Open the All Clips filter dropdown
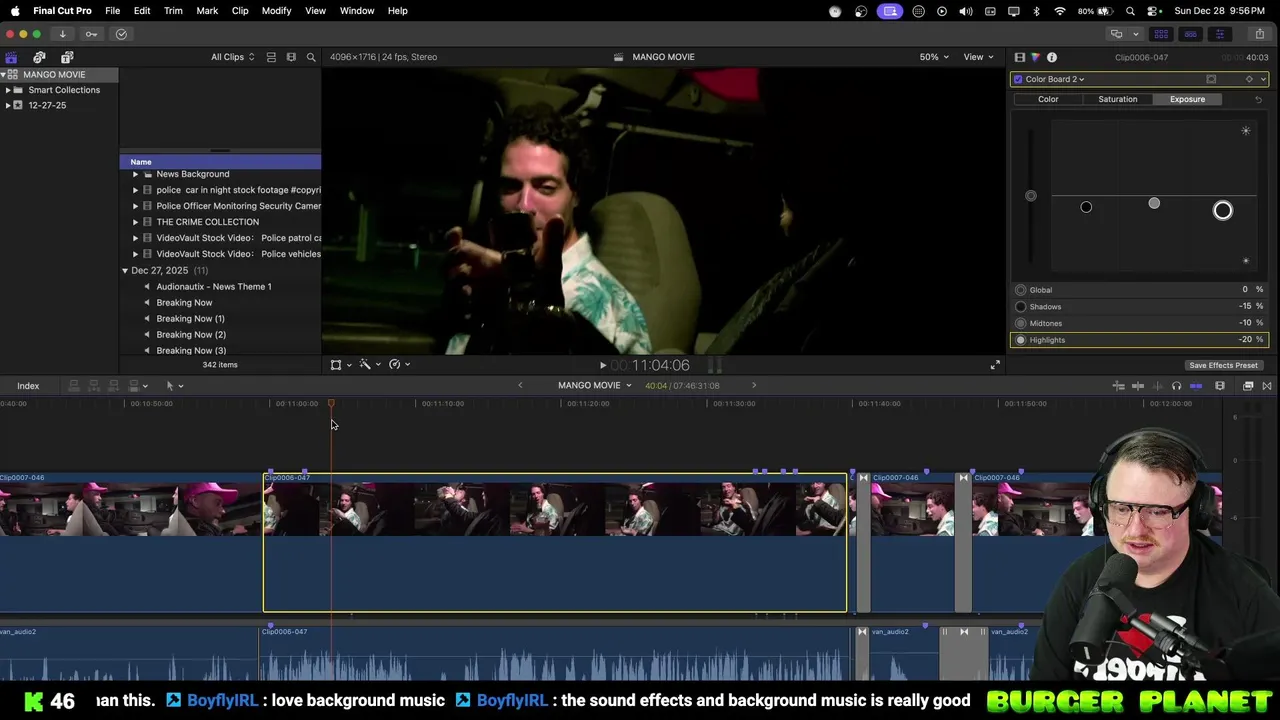Image resolution: width=1280 pixels, height=720 pixels. pyautogui.click(x=232, y=57)
